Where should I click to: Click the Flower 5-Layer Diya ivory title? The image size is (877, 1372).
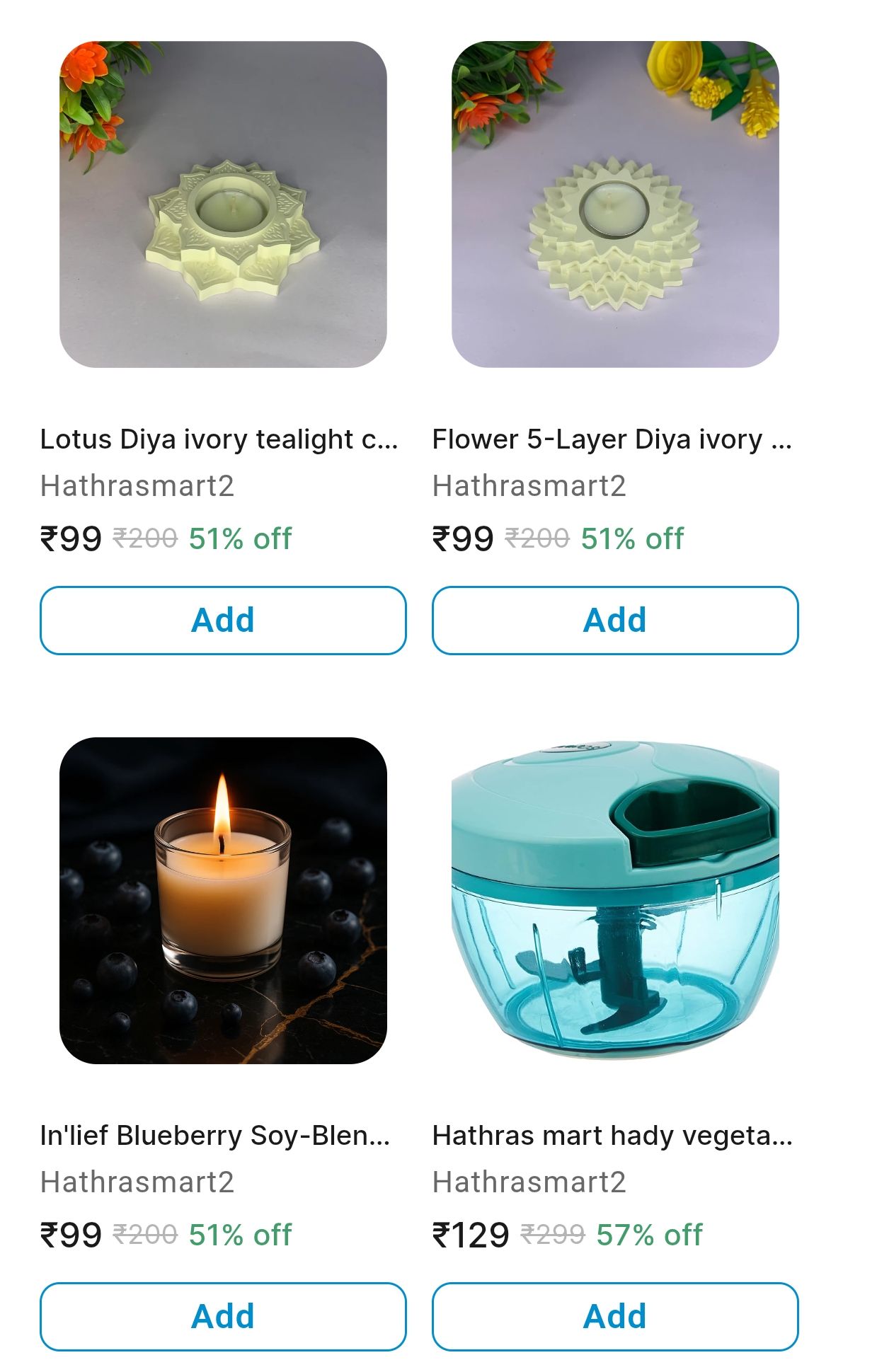tap(612, 439)
